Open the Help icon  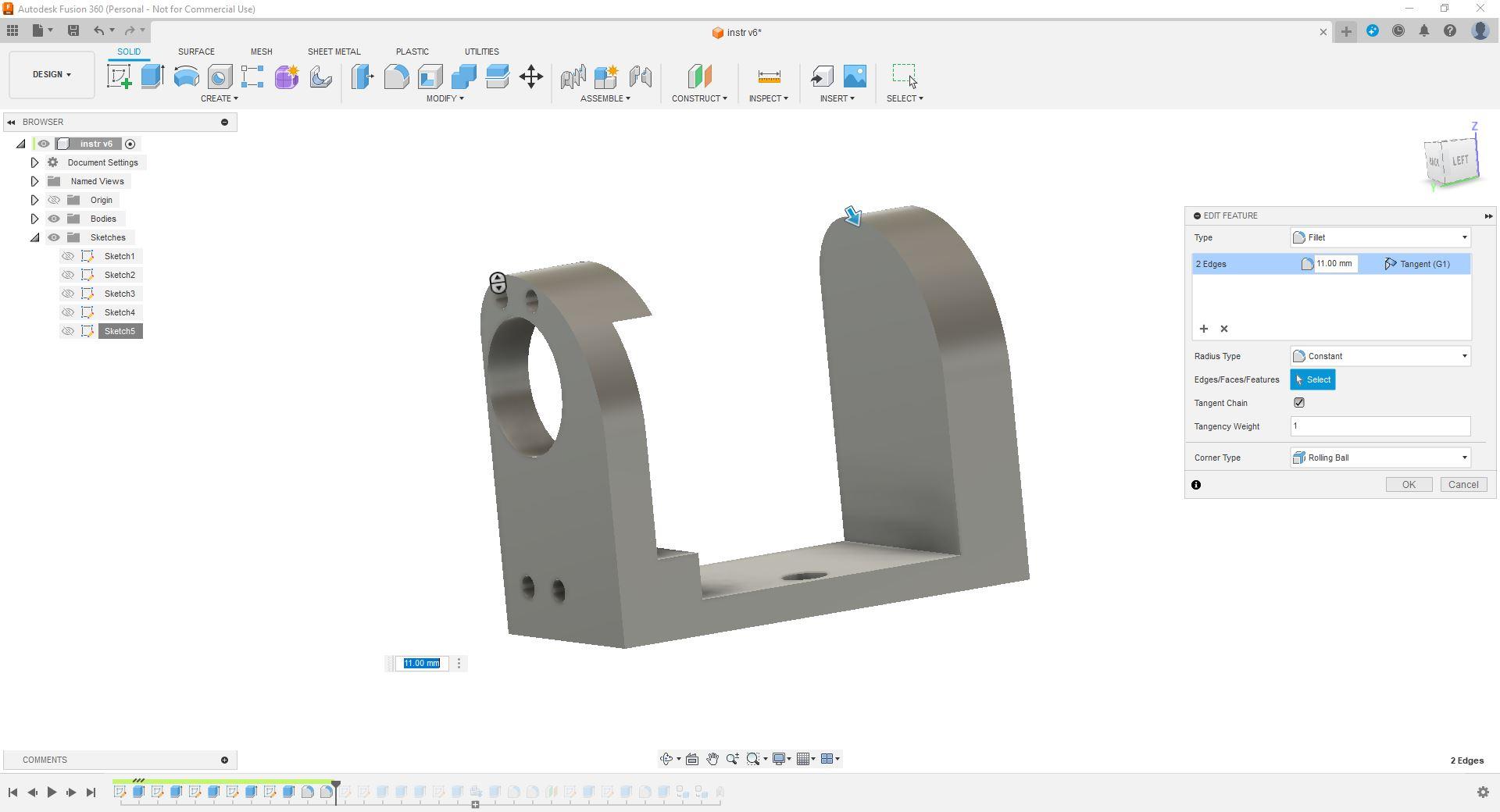[1450, 31]
